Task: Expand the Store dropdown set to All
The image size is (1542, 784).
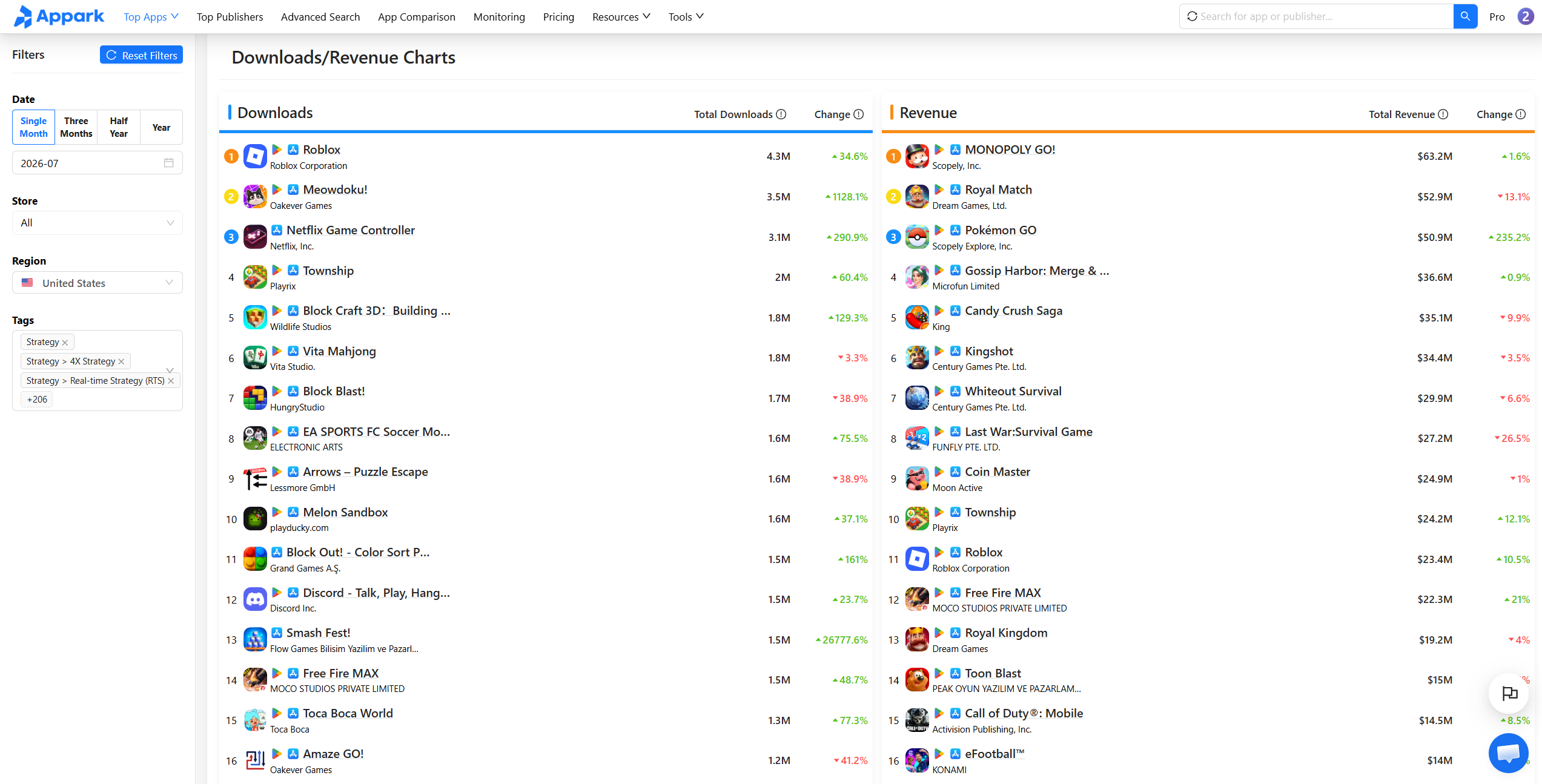Action: [x=98, y=223]
